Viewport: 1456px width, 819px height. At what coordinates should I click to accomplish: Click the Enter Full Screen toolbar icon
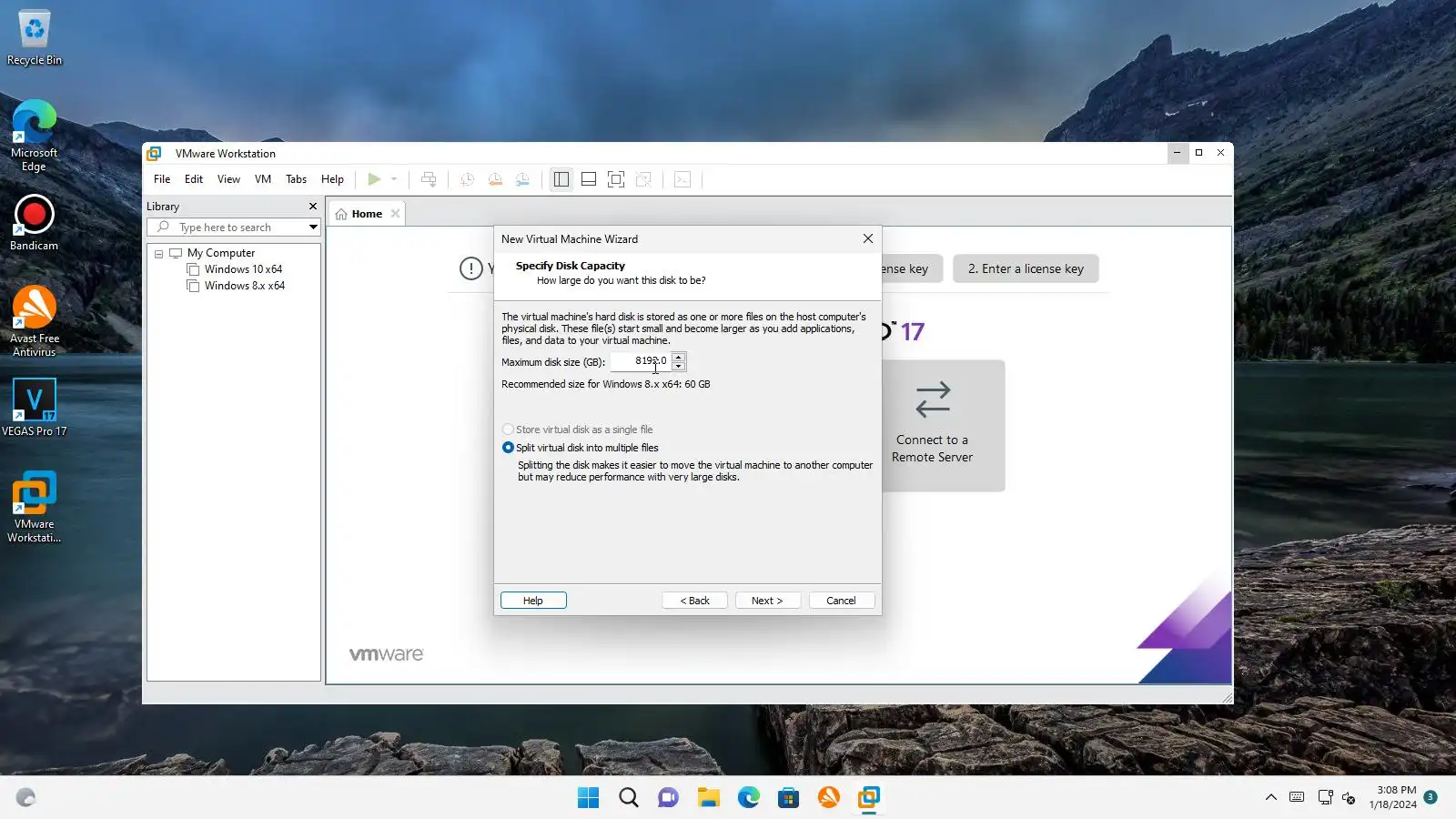616,179
